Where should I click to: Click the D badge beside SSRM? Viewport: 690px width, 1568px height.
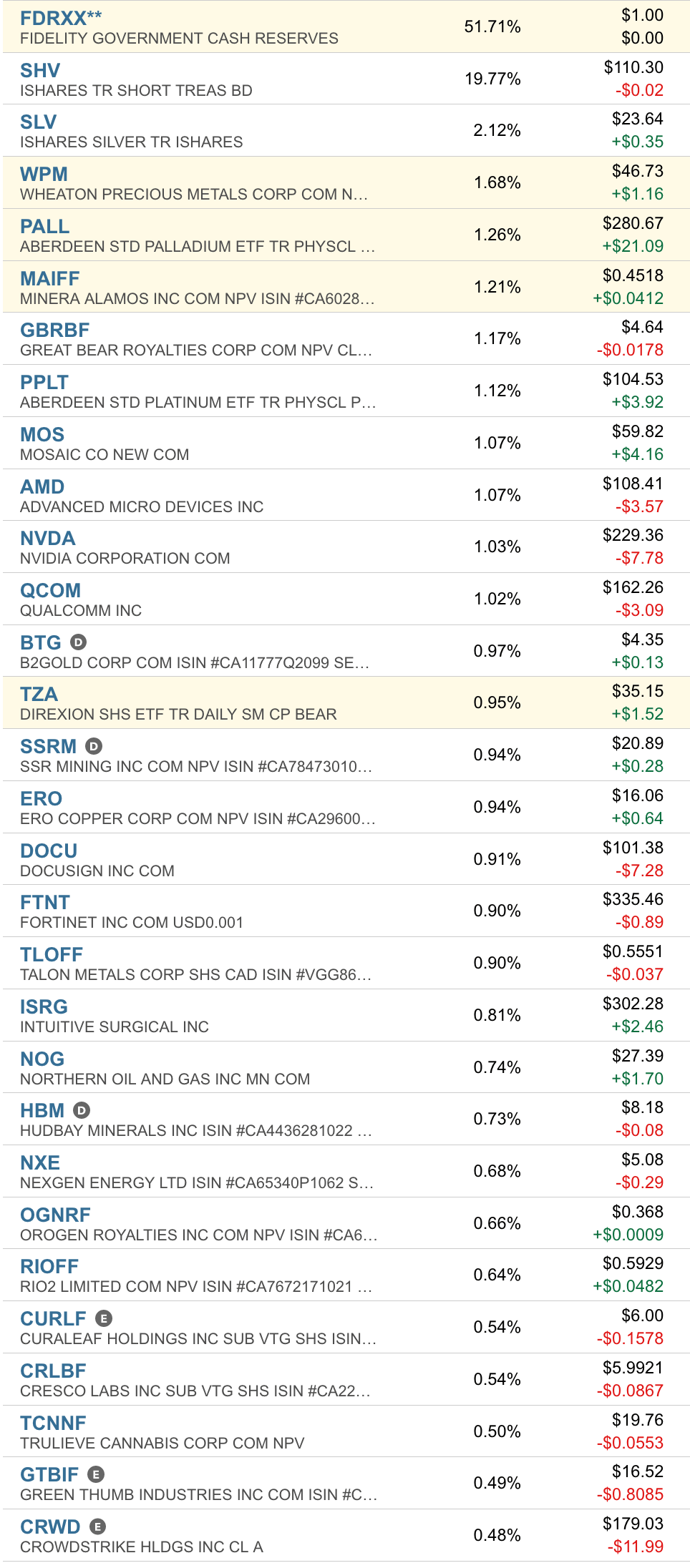pos(94,746)
